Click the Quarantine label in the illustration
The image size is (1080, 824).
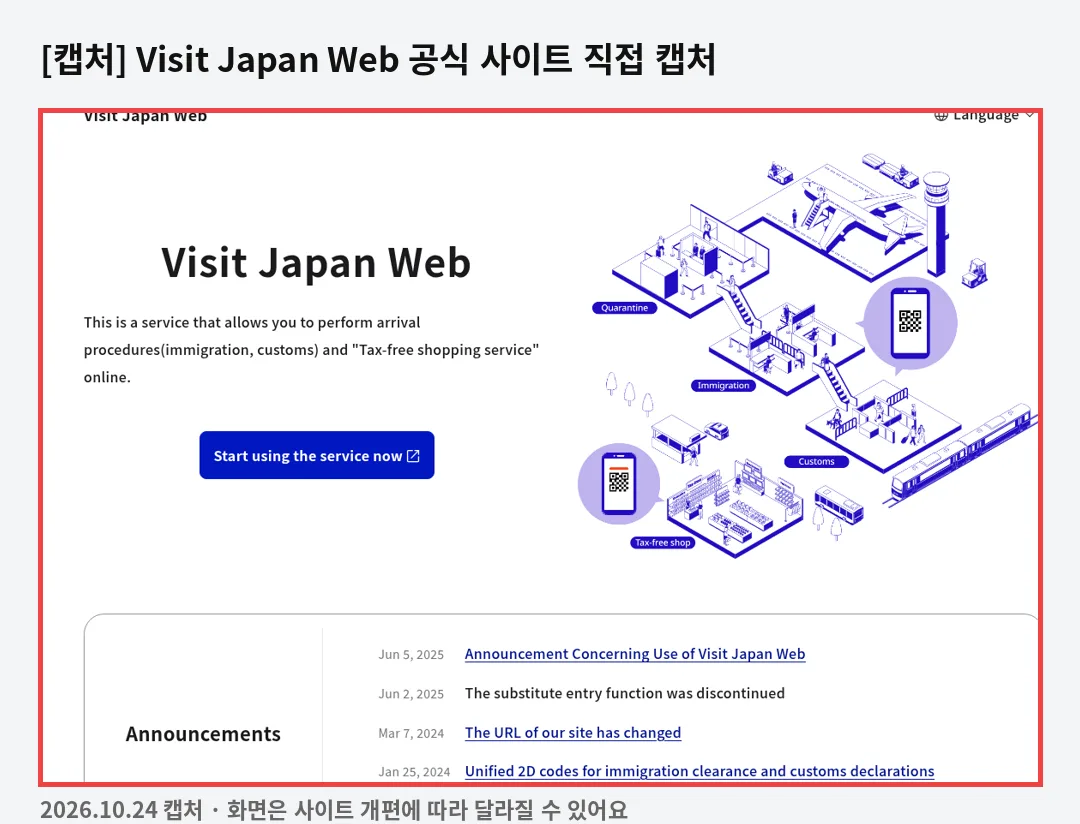pyautogui.click(x=624, y=308)
